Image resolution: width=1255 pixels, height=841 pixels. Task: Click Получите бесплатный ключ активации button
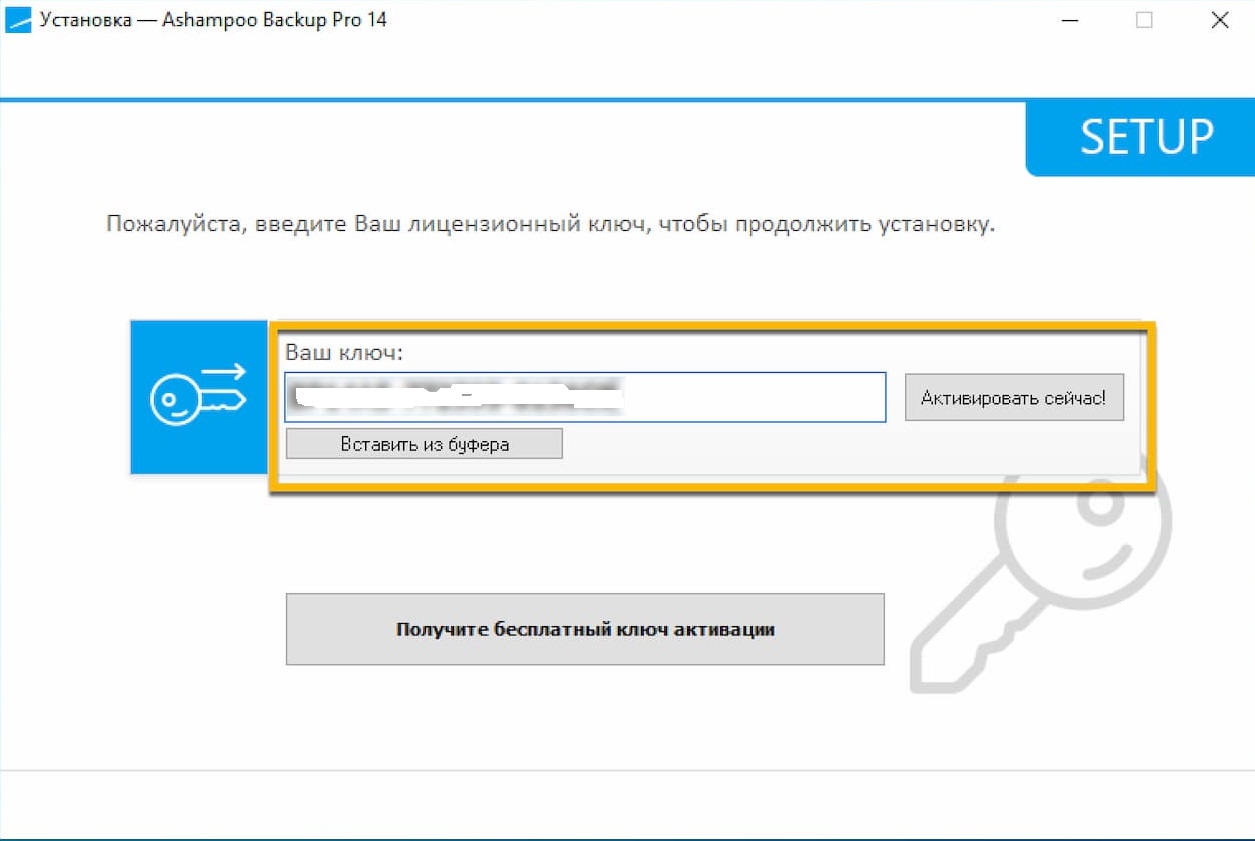pos(585,629)
